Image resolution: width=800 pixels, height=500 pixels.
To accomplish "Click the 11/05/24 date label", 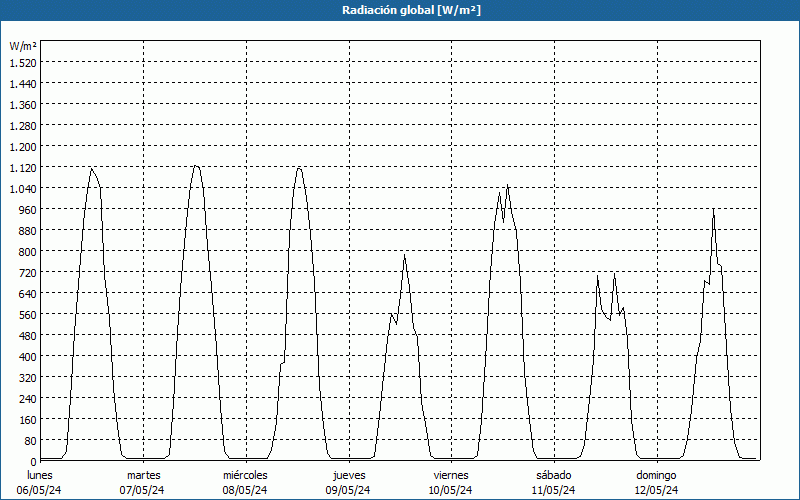I will click(554, 490).
